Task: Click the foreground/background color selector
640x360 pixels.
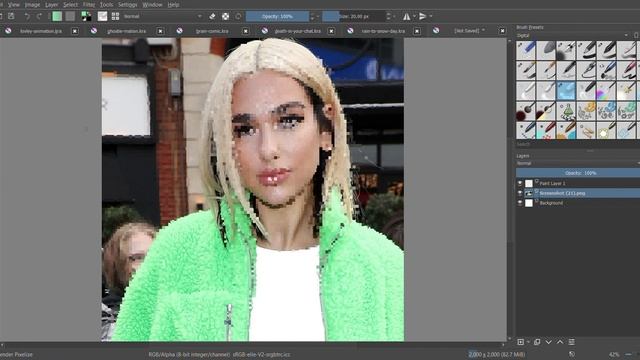Action: tap(86, 16)
